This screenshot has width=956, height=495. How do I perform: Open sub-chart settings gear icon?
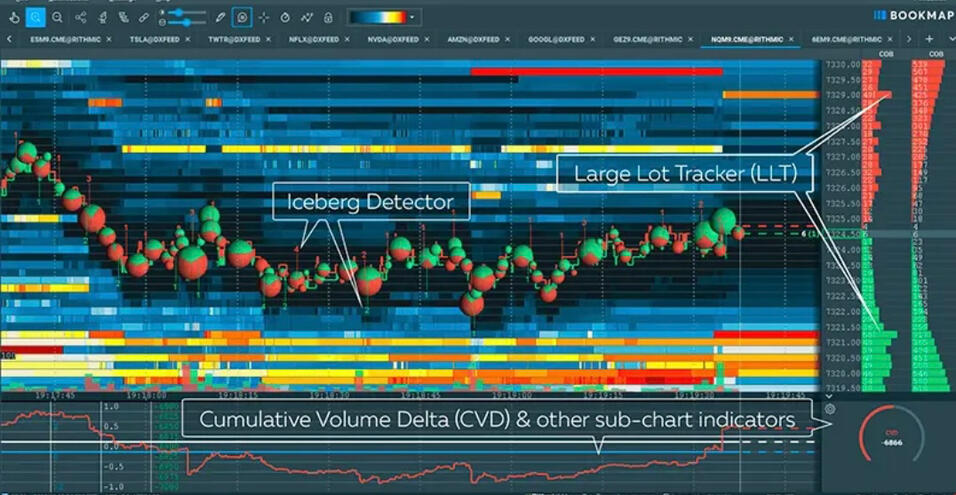pos(831,408)
